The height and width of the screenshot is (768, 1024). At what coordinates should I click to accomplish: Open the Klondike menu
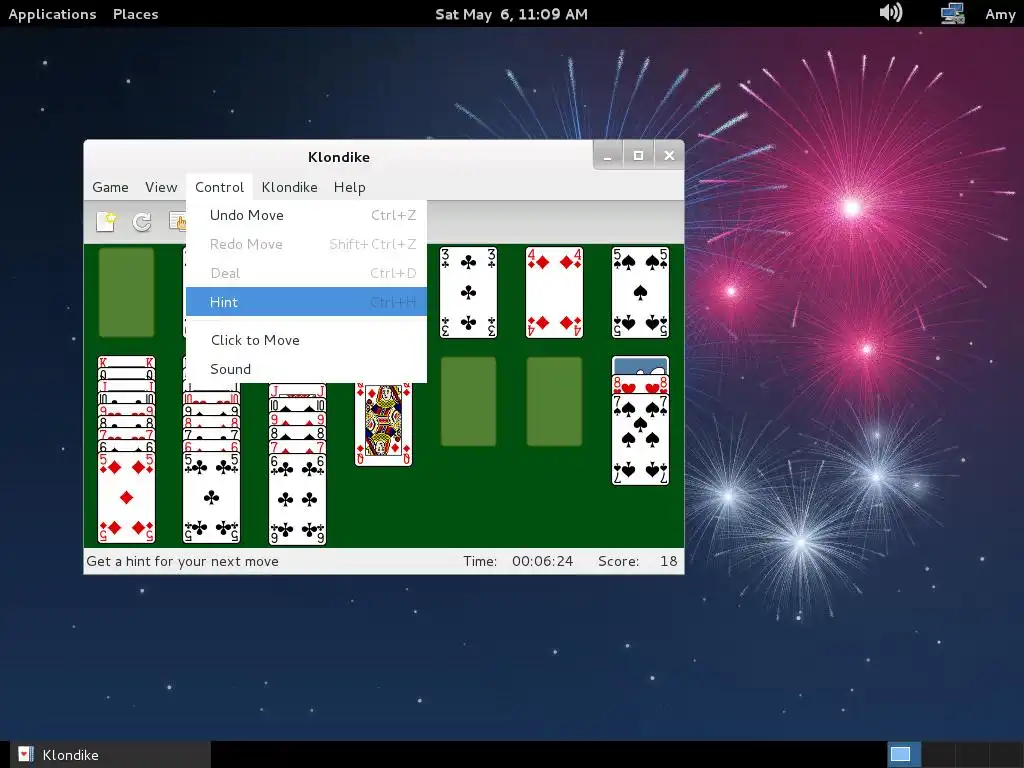[x=289, y=187]
